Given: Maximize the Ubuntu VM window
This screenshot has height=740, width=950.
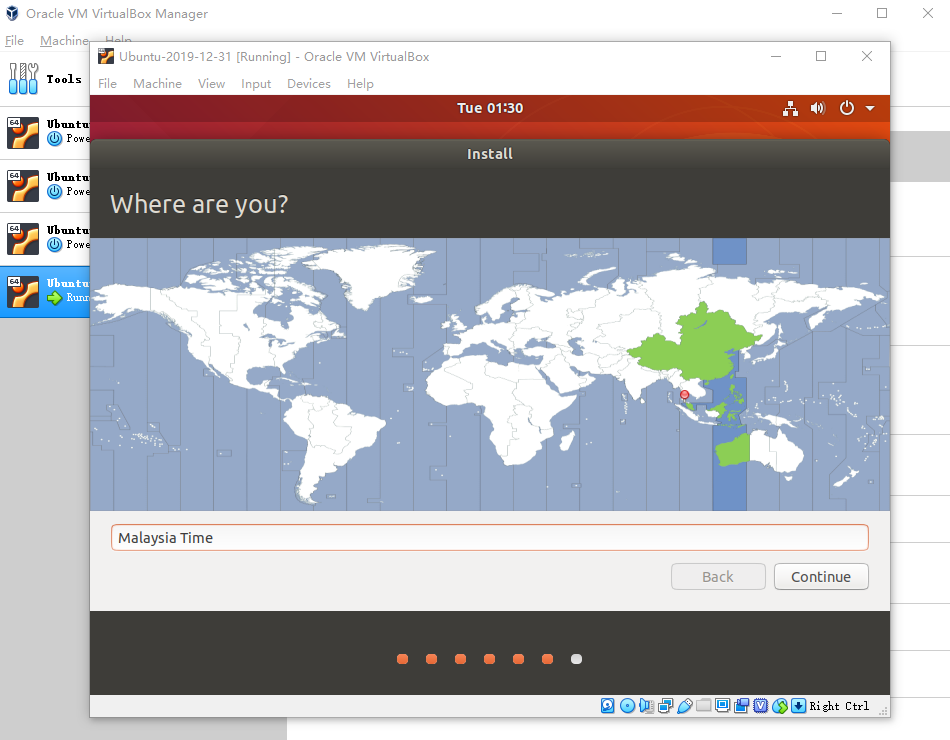Looking at the screenshot, I should (x=821, y=56).
